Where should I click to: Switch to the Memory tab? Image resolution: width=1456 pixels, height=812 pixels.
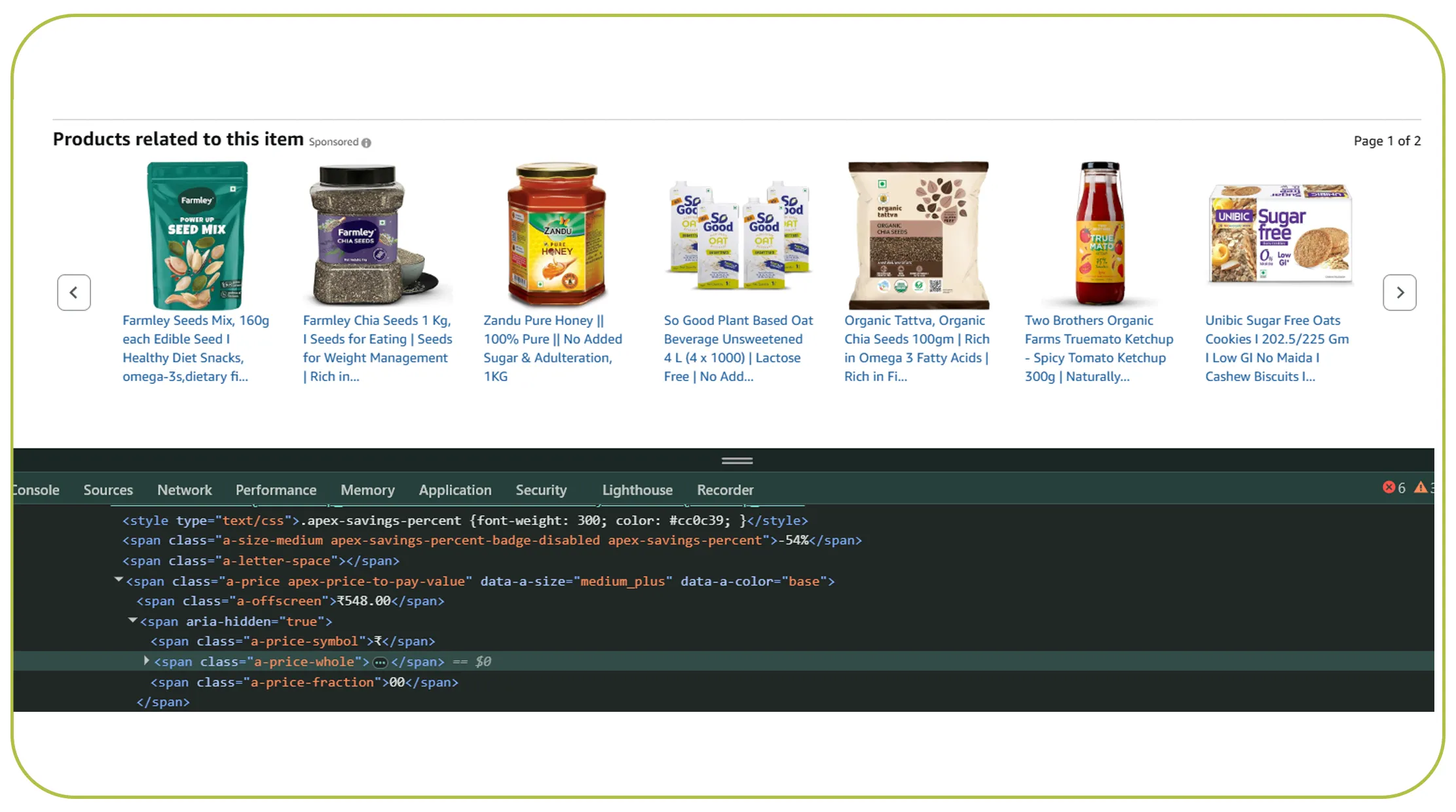click(367, 490)
